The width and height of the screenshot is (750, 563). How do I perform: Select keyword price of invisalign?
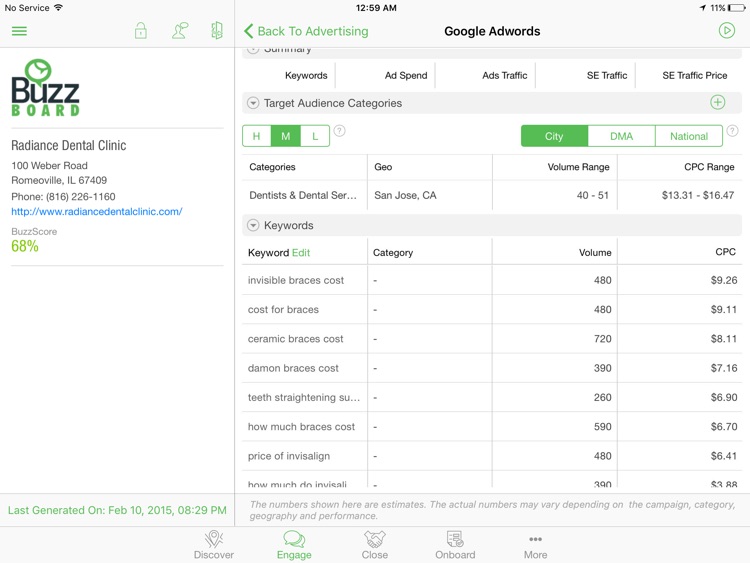pos(288,456)
